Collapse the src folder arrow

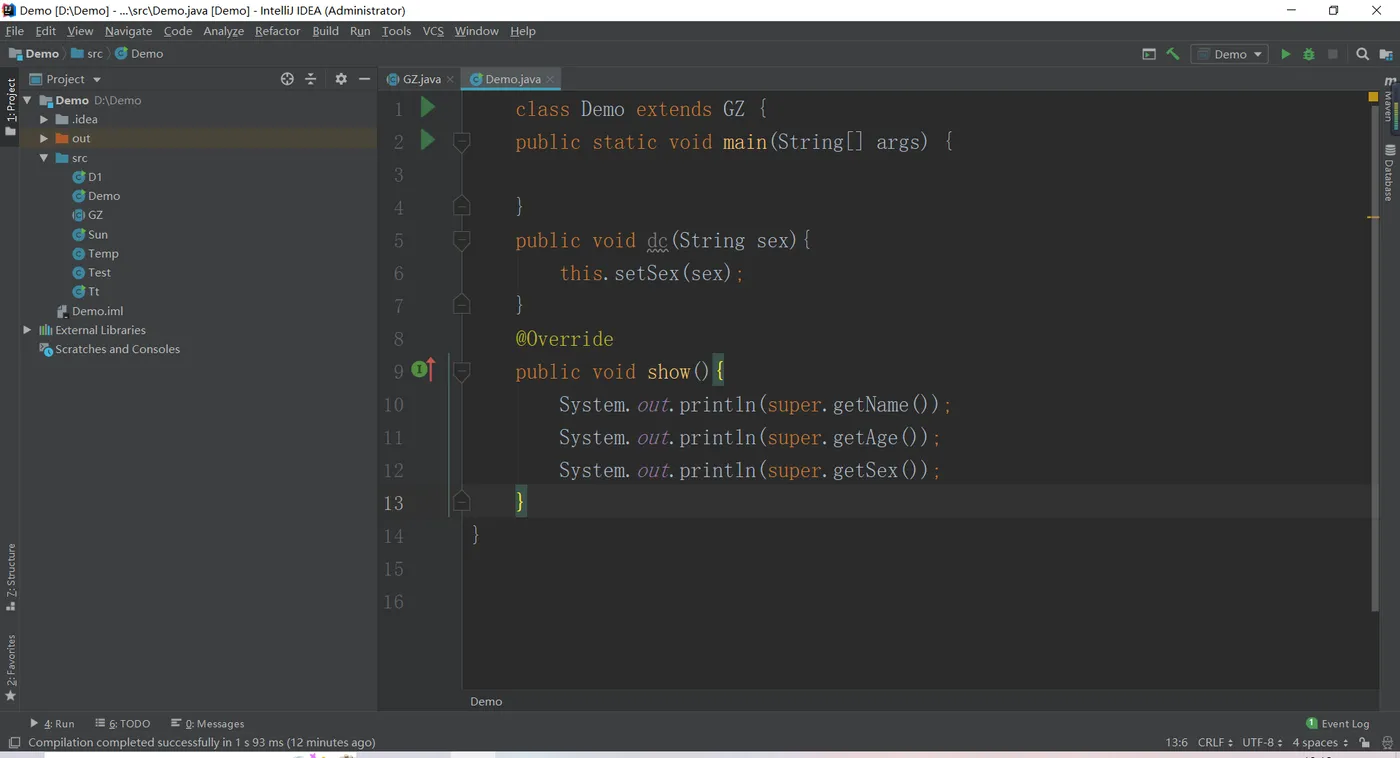point(44,158)
